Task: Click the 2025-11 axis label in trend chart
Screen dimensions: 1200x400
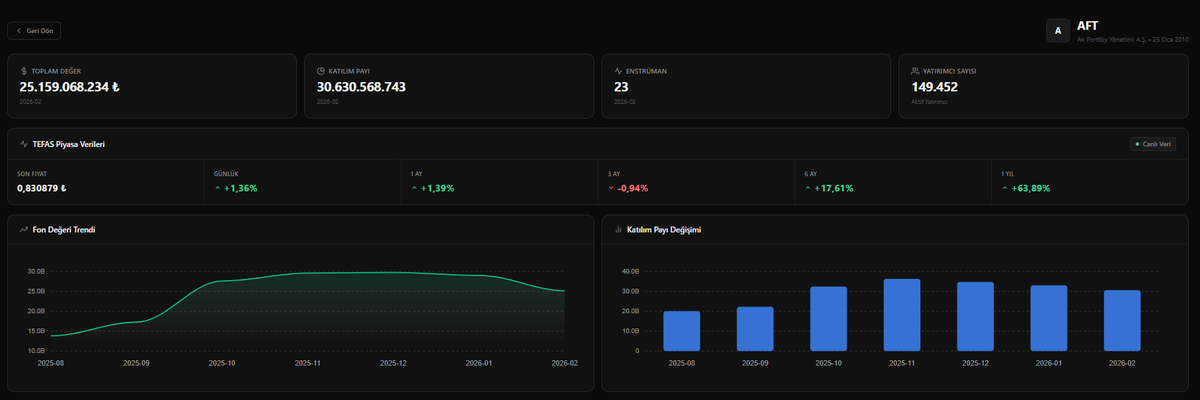Action: pyautogui.click(x=308, y=364)
